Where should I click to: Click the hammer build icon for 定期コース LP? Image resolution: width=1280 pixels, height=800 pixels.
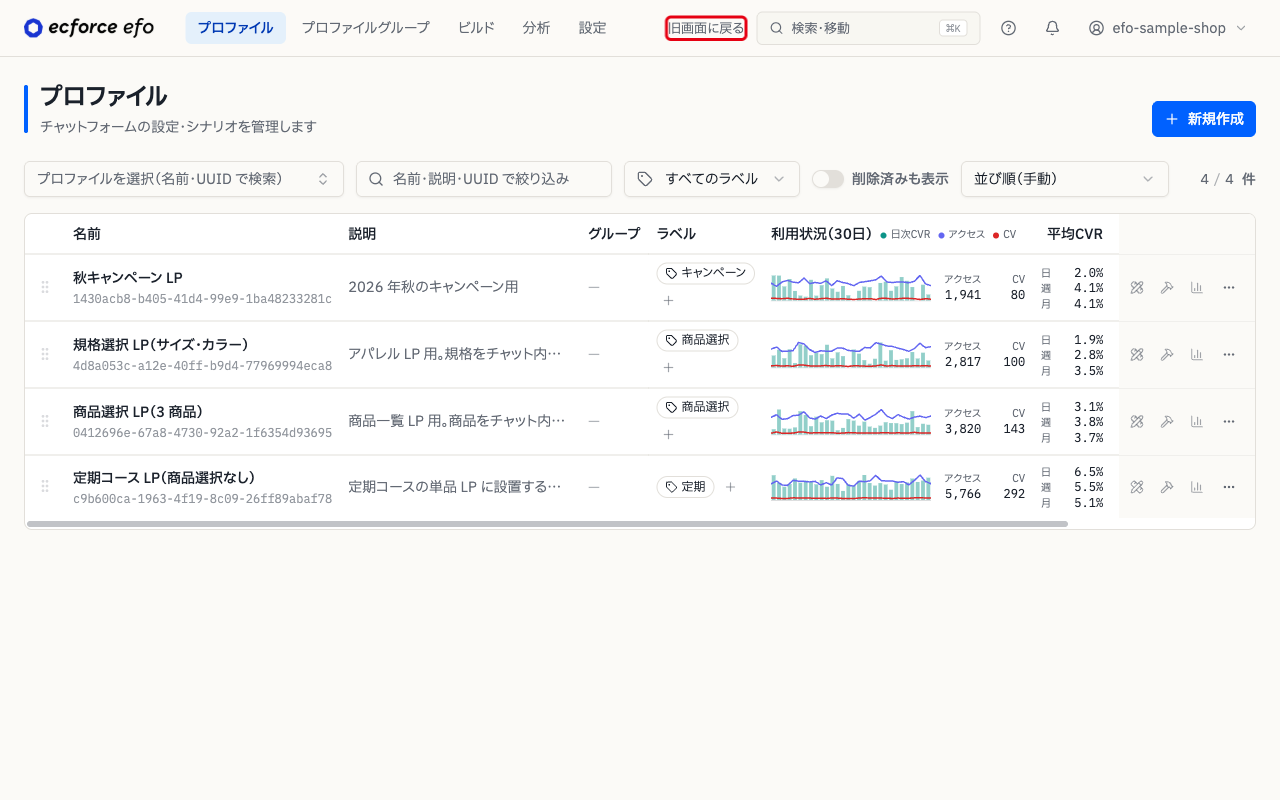[1166, 487]
